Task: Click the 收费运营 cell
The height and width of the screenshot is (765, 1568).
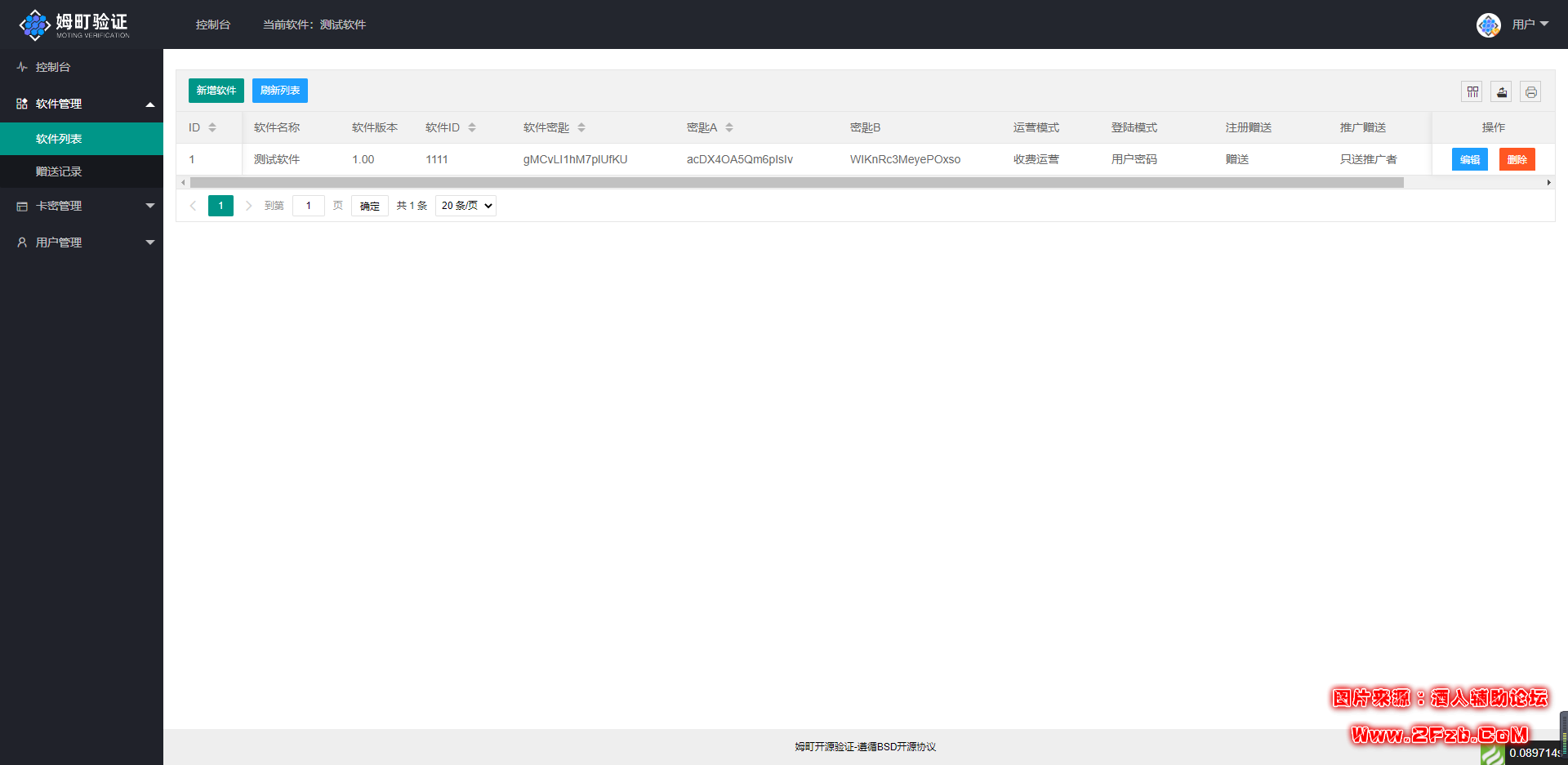Action: pyautogui.click(x=1036, y=159)
